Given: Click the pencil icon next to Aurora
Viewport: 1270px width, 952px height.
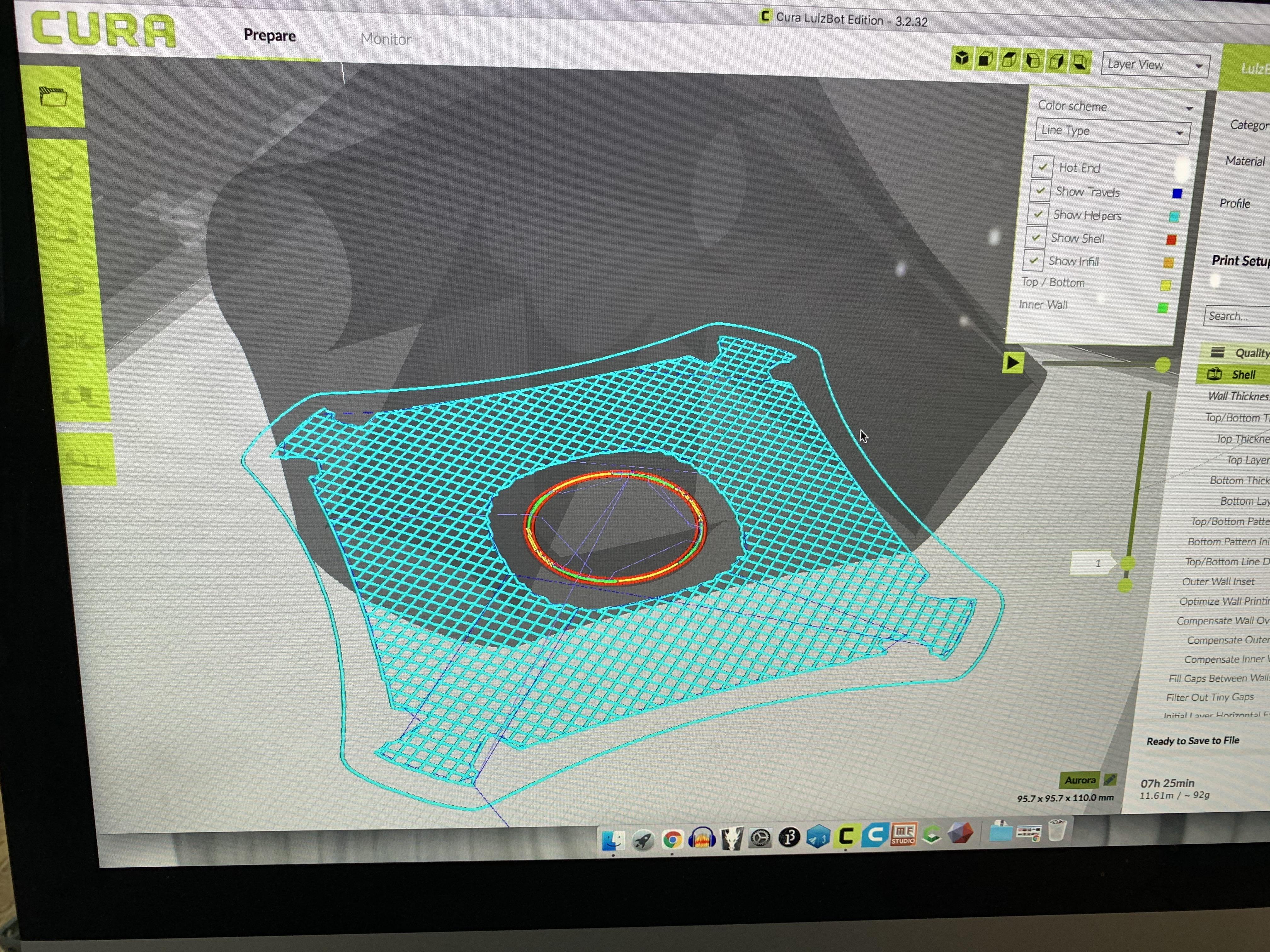Looking at the screenshot, I should 1110,780.
